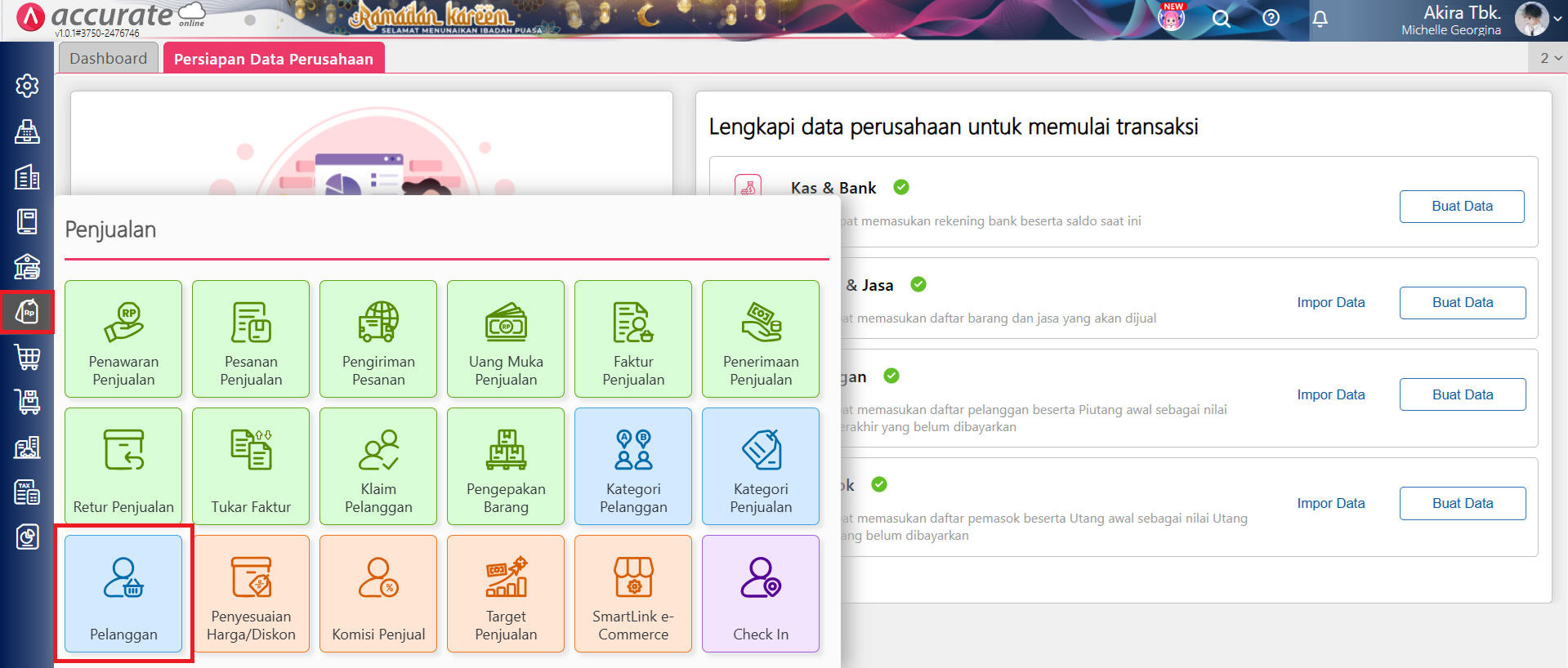The height and width of the screenshot is (668, 1568).
Task: Open the help question mark icon
Action: click(x=1271, y=18)
